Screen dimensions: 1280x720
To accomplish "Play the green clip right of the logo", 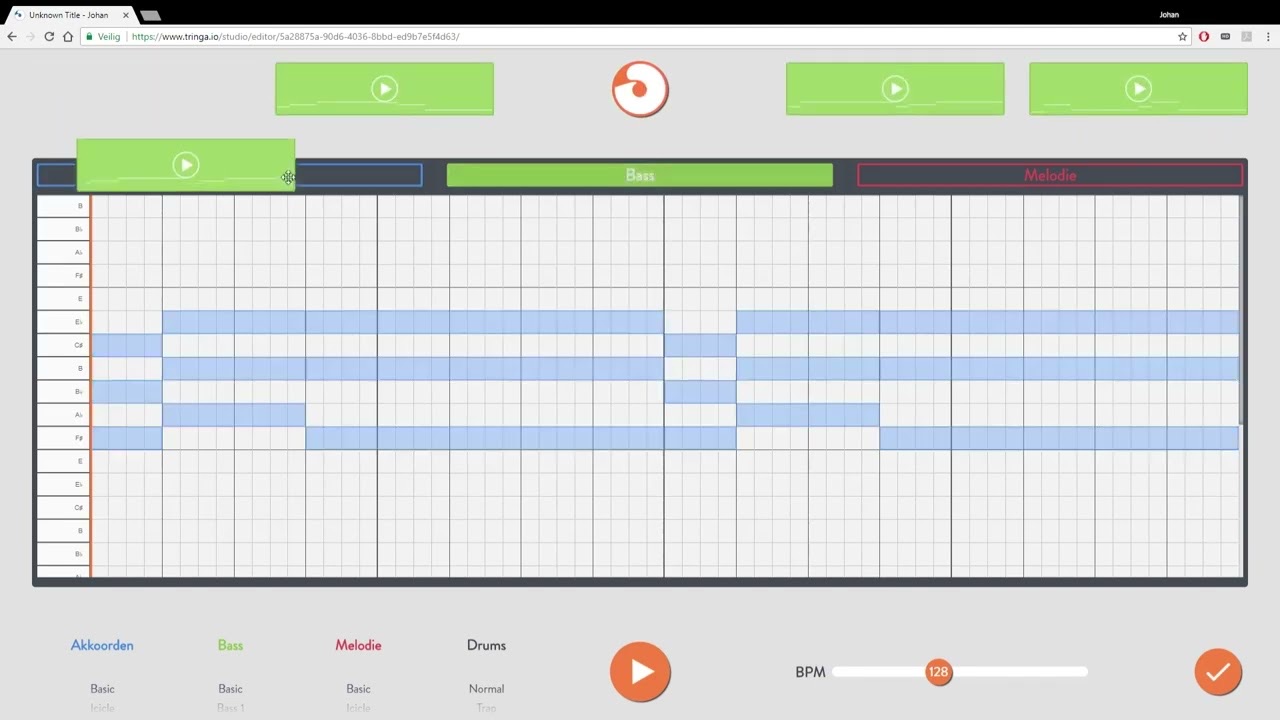I will coord(895,89).
